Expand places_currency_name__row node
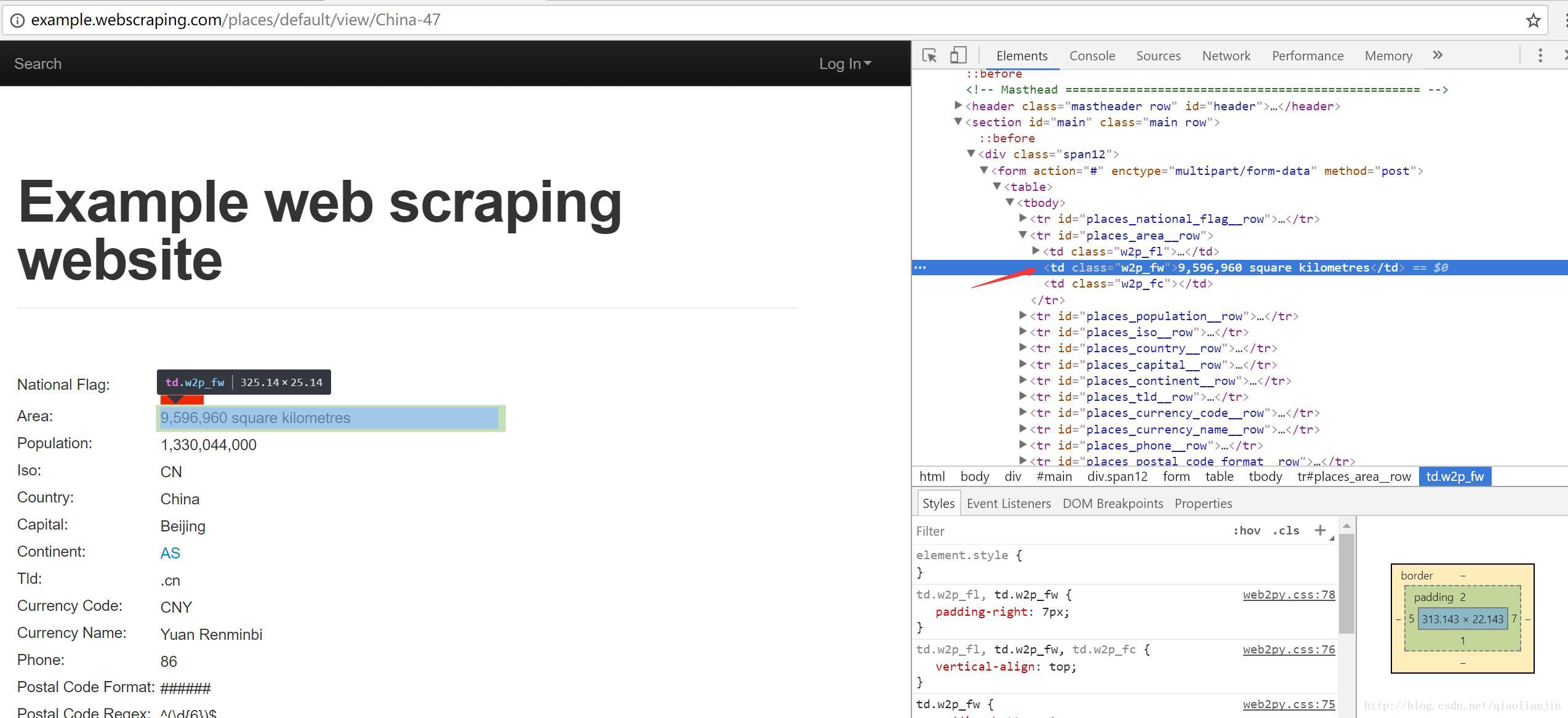The width and height of the screenshot is (1568, 718). click(x=1023, y=429)
